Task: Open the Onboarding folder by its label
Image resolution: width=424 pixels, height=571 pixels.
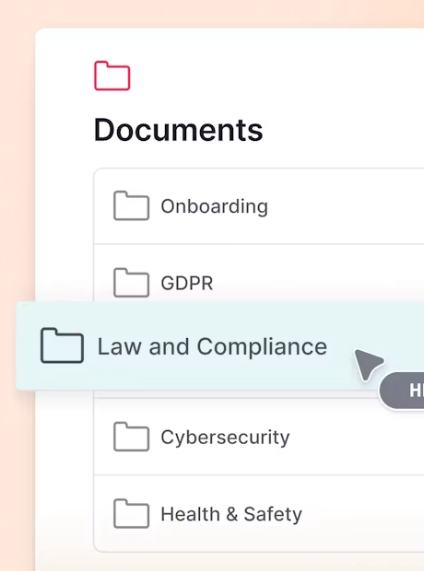Action: [x=214, y=206]
